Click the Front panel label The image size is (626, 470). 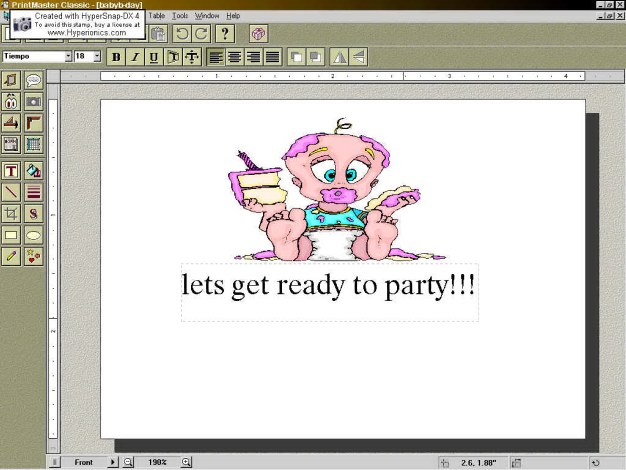[83, 462]
